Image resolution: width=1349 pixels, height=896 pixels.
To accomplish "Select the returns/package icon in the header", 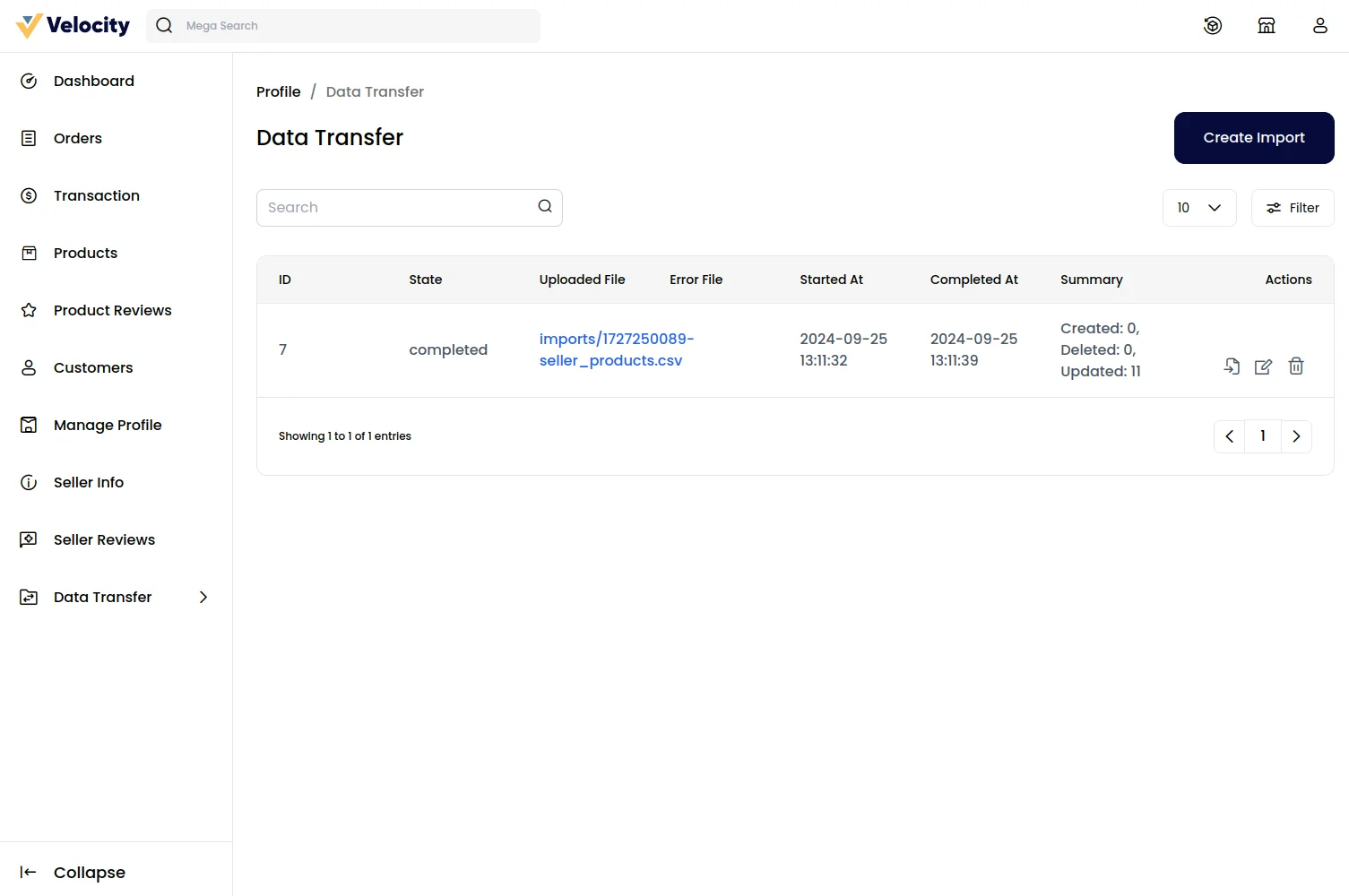I will 1212,25.
